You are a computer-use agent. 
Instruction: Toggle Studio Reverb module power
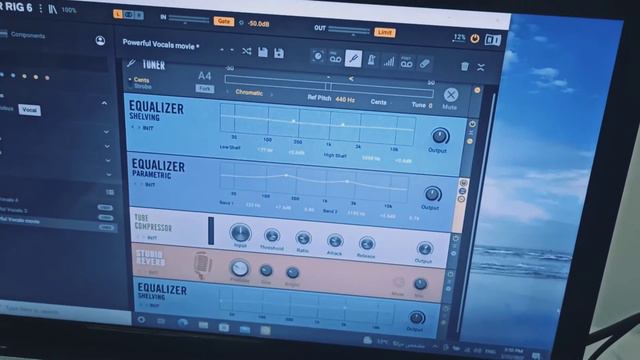450,274
